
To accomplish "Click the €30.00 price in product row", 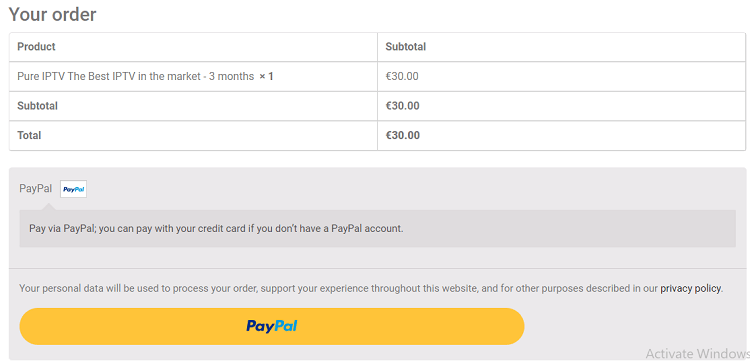I will 402,76.
